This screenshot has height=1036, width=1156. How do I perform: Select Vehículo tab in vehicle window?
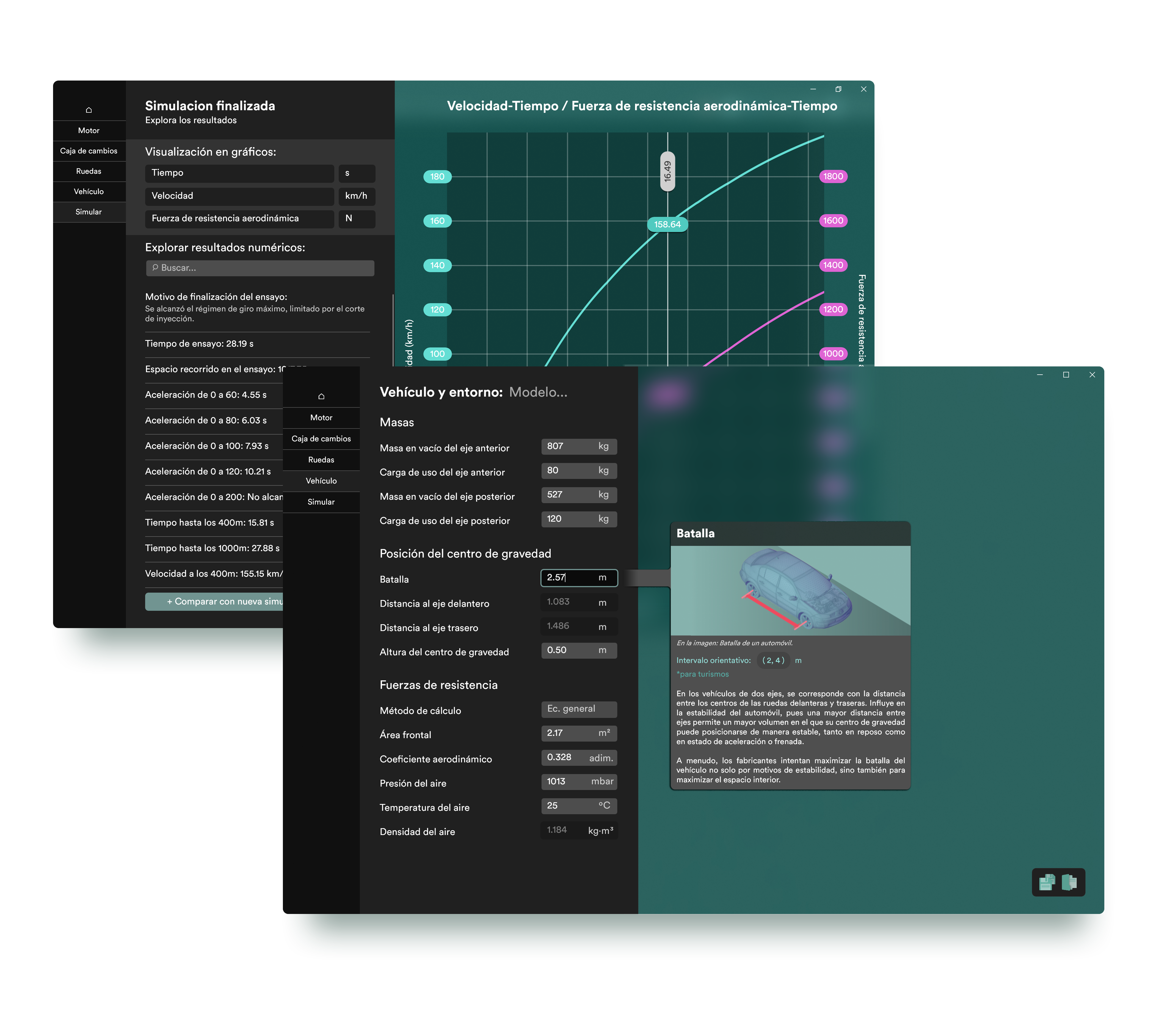click(x=321, y=481)
